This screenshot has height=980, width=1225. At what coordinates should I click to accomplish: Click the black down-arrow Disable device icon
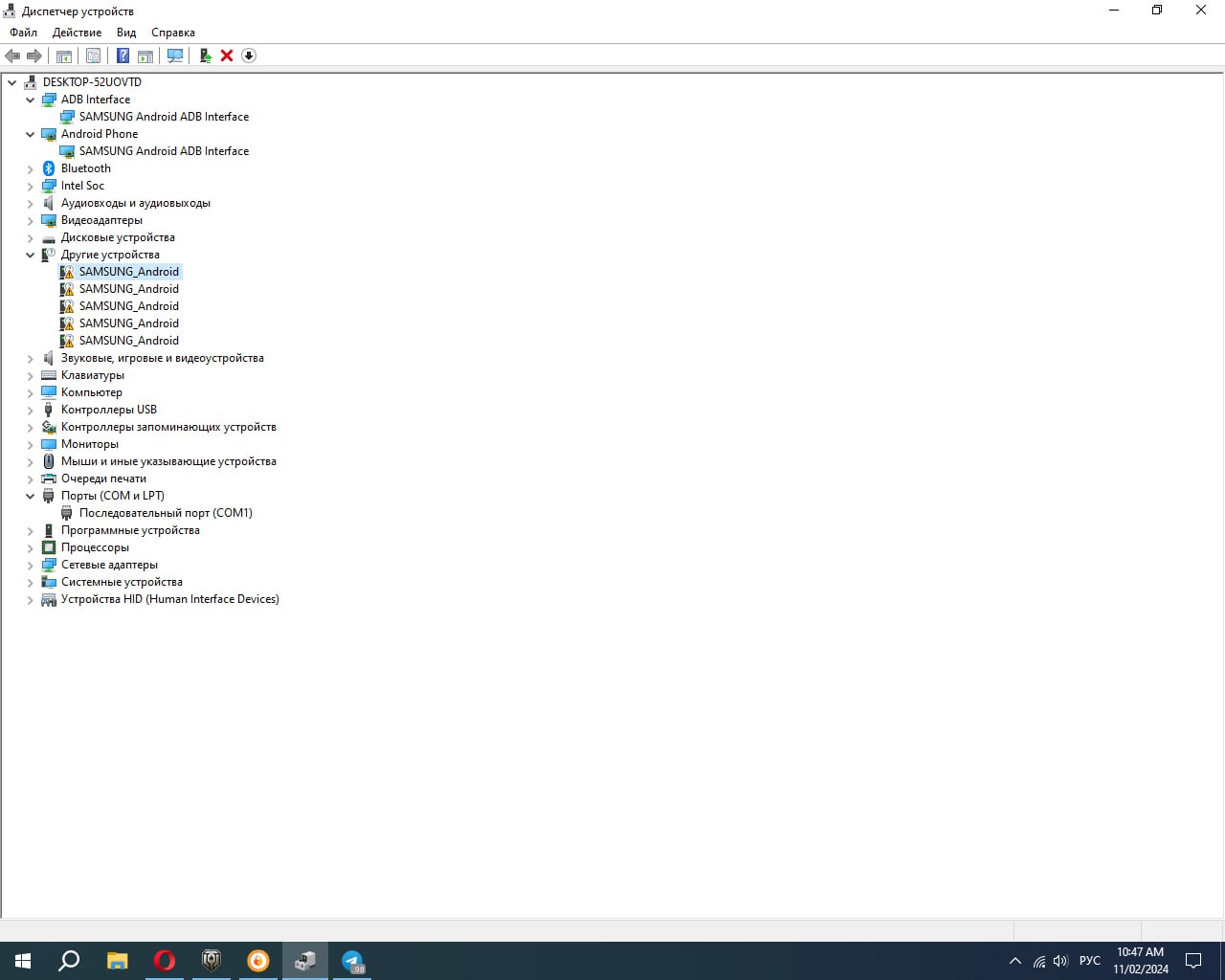249,56
